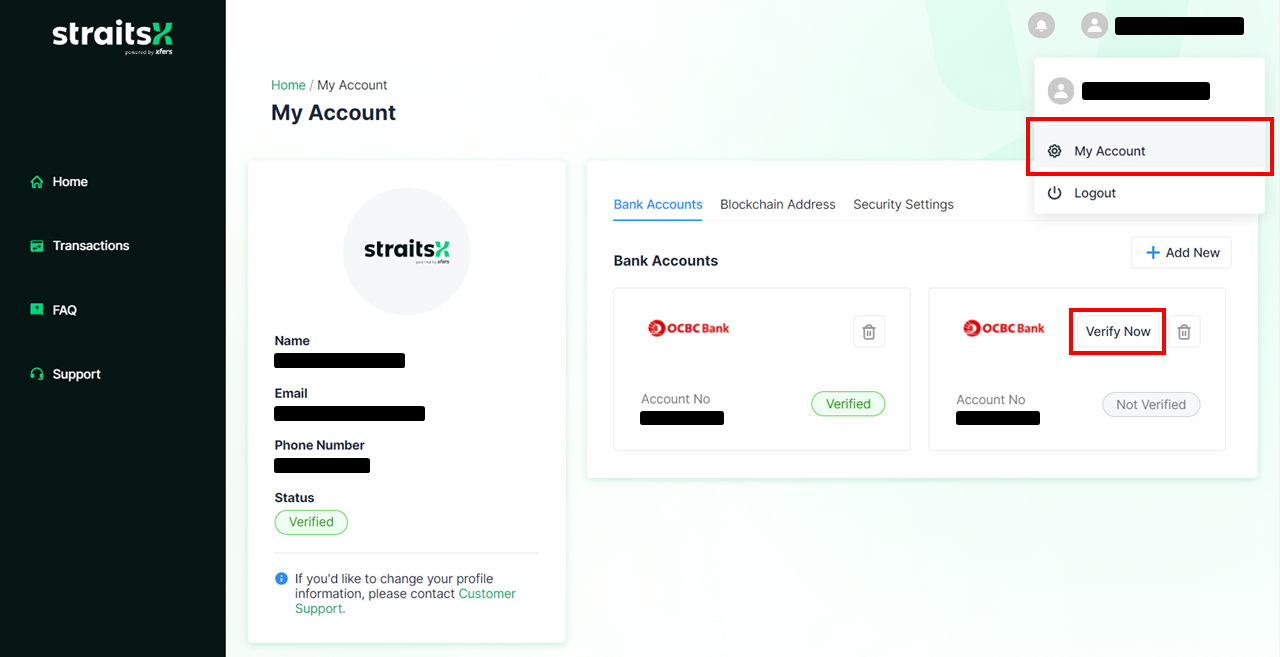Click the Not Verified status badge
The width and height of the screenshot is (1280, 657).
[x=1151, y=405]
